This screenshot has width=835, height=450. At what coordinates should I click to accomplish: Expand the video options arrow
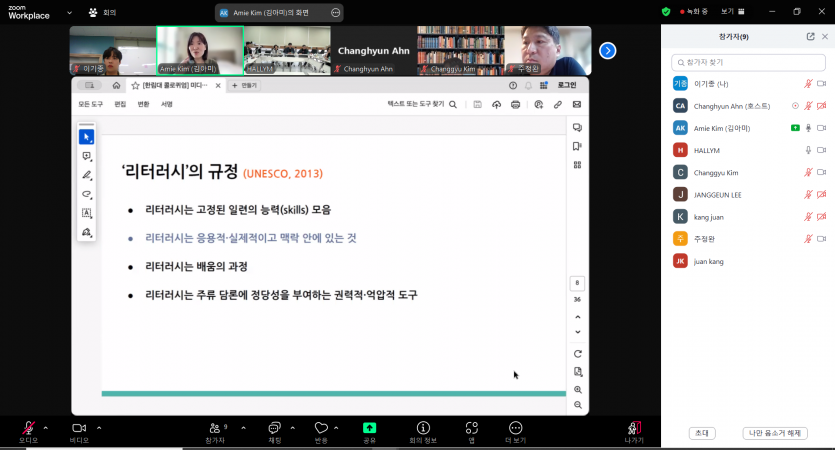point(98,428)
